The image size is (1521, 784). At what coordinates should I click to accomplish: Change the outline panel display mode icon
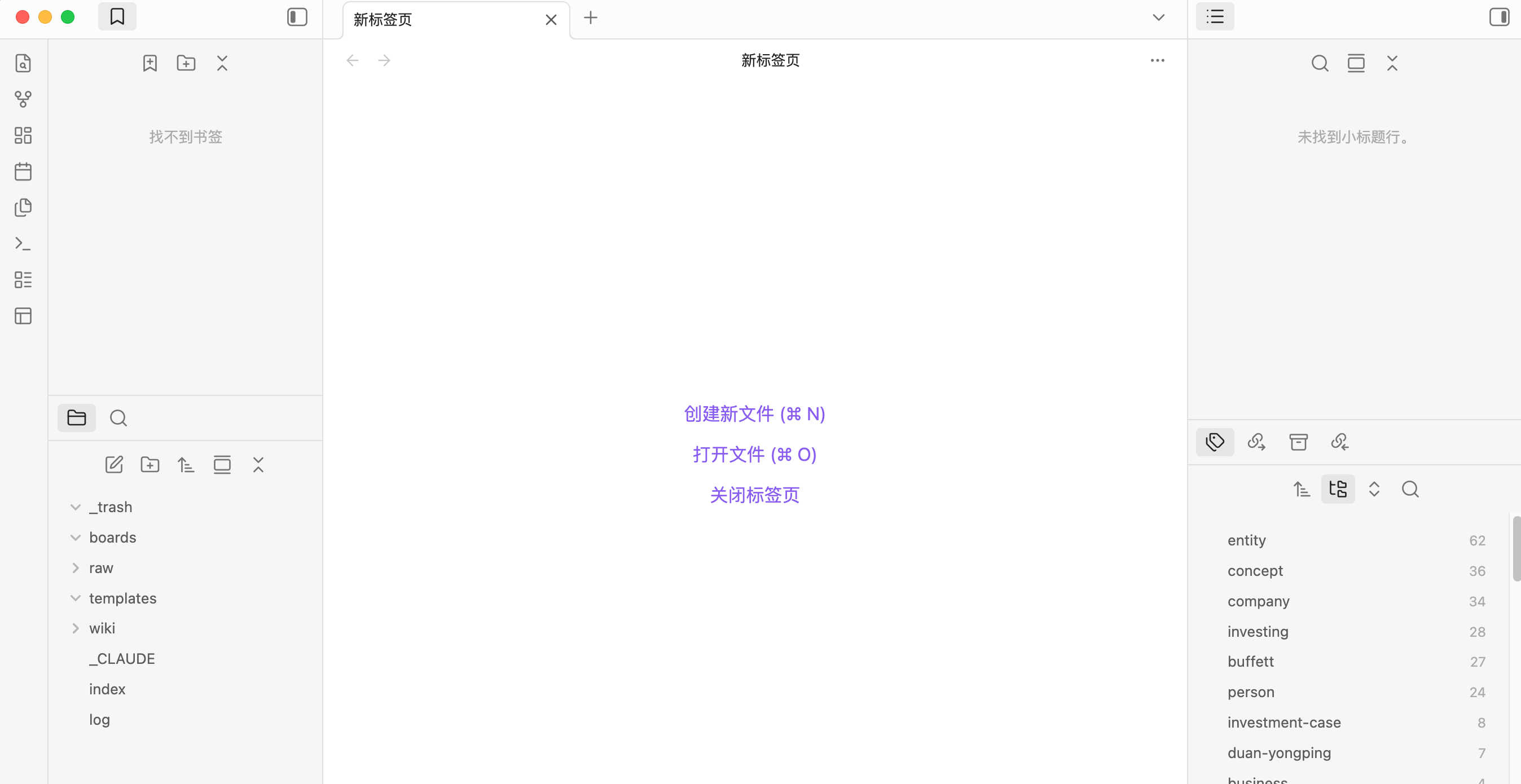[x=1356, y=63]
